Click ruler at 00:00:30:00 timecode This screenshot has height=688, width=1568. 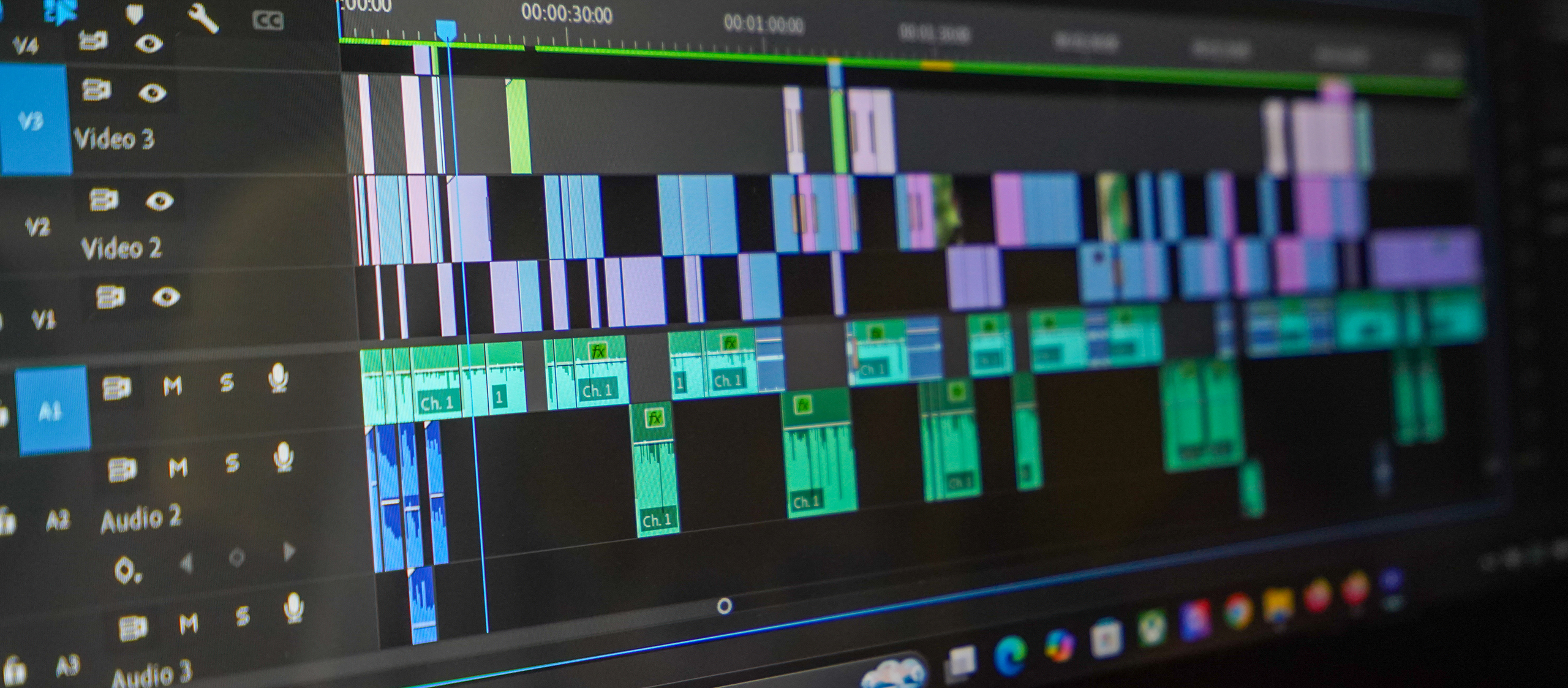point(567,13)
